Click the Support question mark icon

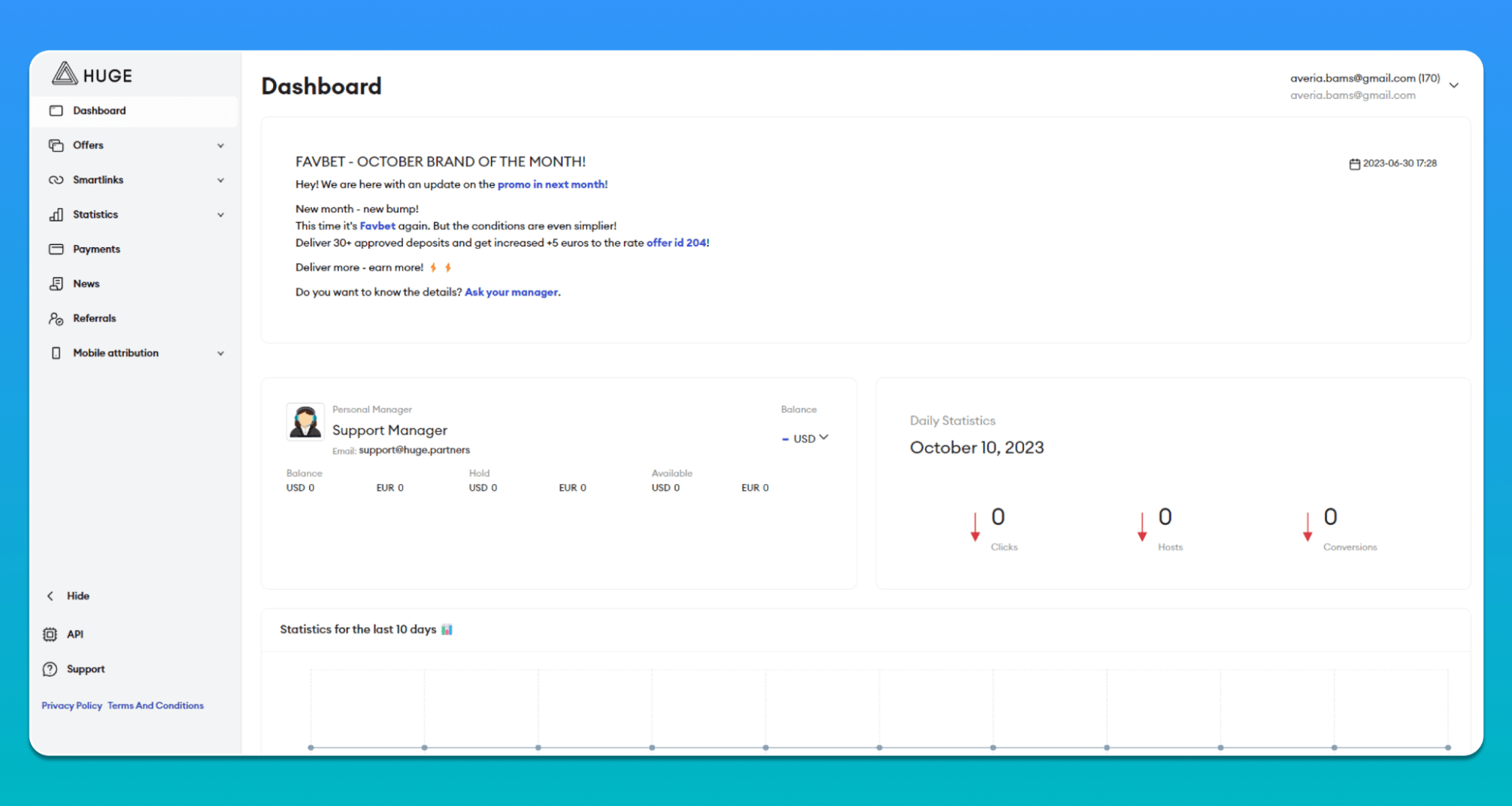pyautogui.click(x=50, y=669)
